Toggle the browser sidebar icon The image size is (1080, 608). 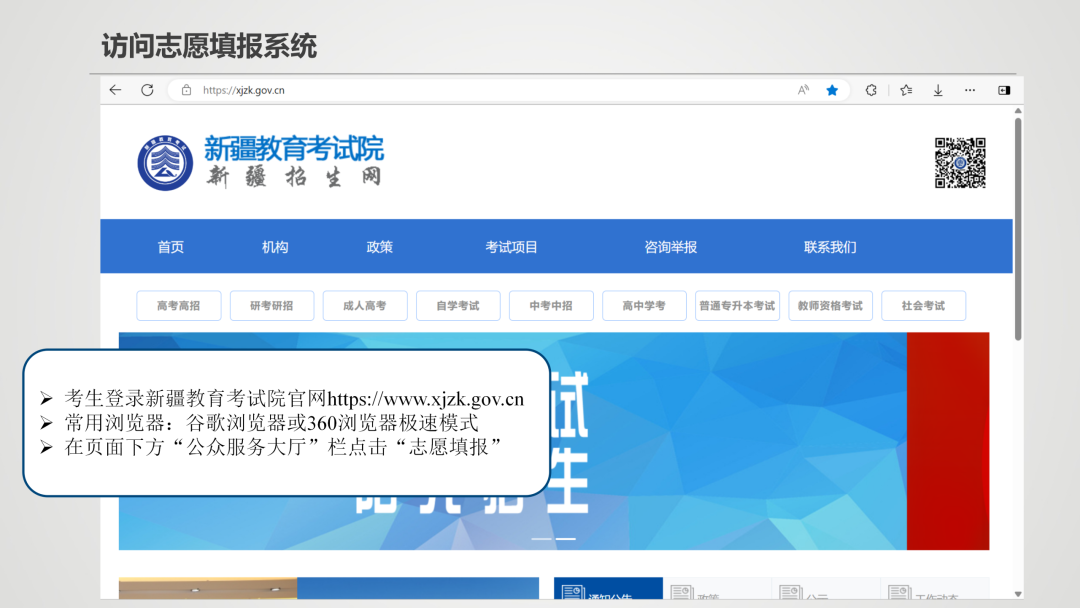pos(1004,90)
